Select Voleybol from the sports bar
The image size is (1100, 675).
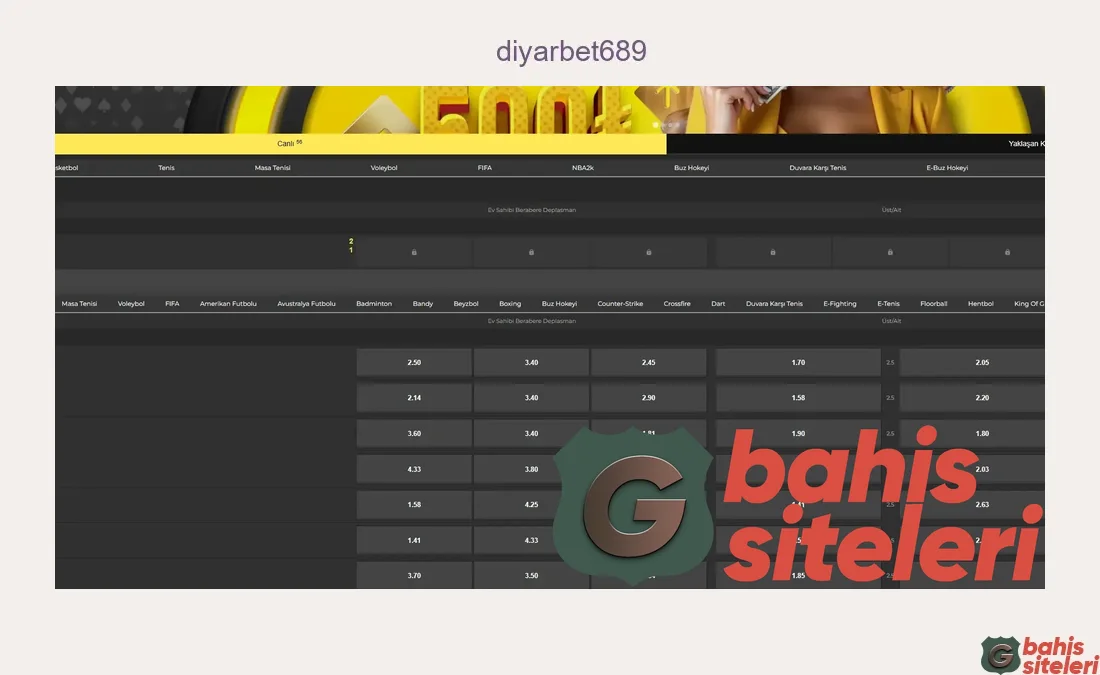pyautogui.click(x=384, y=167)
